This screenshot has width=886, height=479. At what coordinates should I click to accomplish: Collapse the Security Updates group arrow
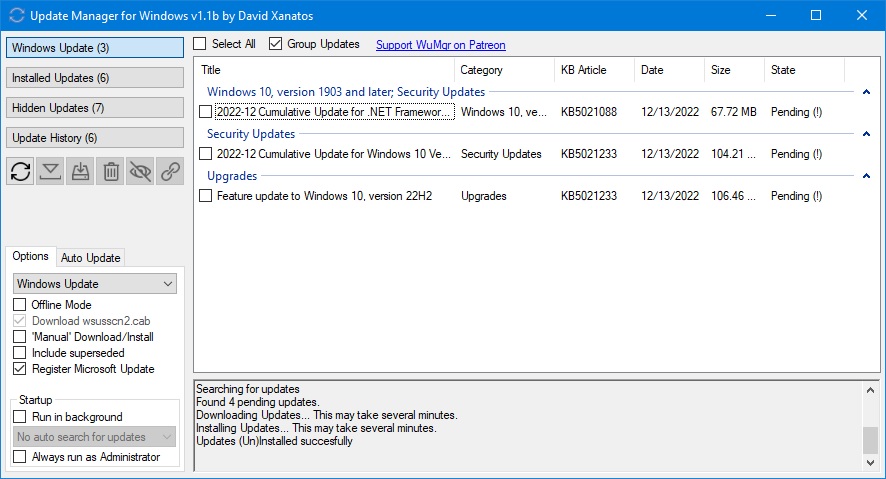click(x=866, y=134)
